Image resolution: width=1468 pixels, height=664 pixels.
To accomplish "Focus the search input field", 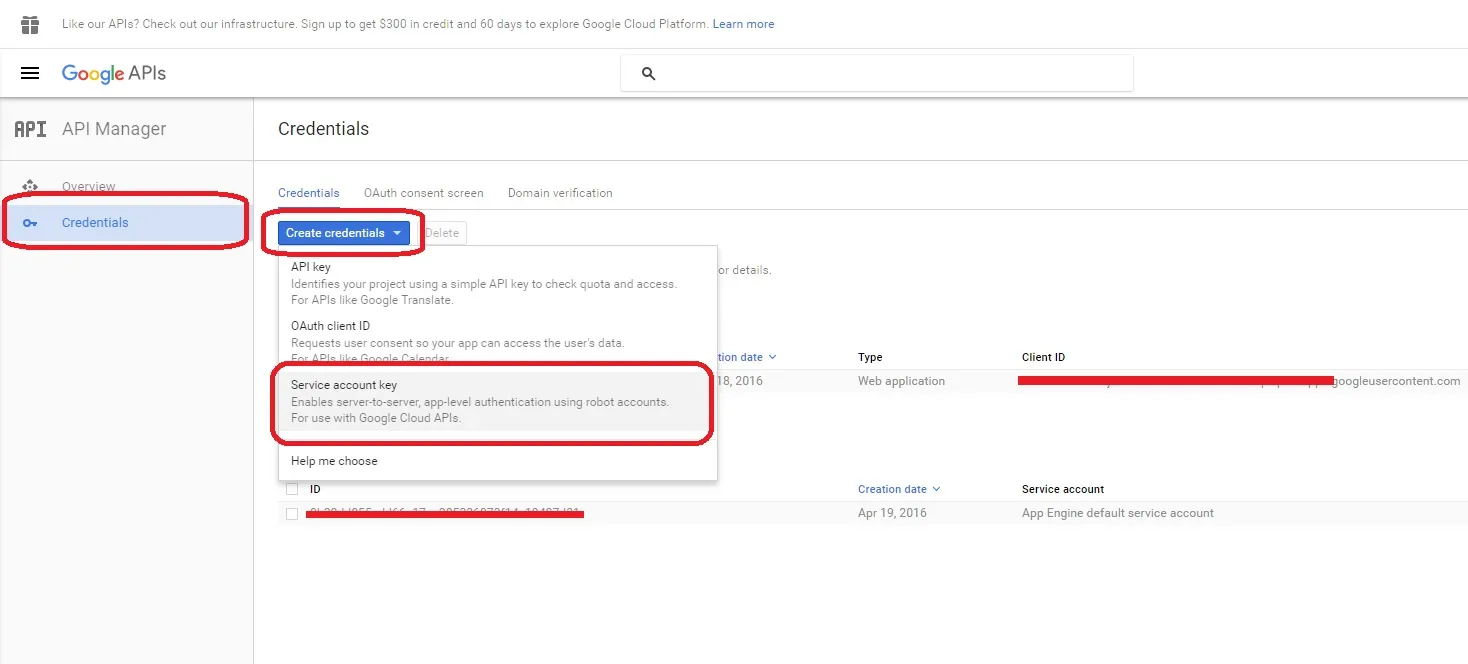I will (x=877, y=74).
